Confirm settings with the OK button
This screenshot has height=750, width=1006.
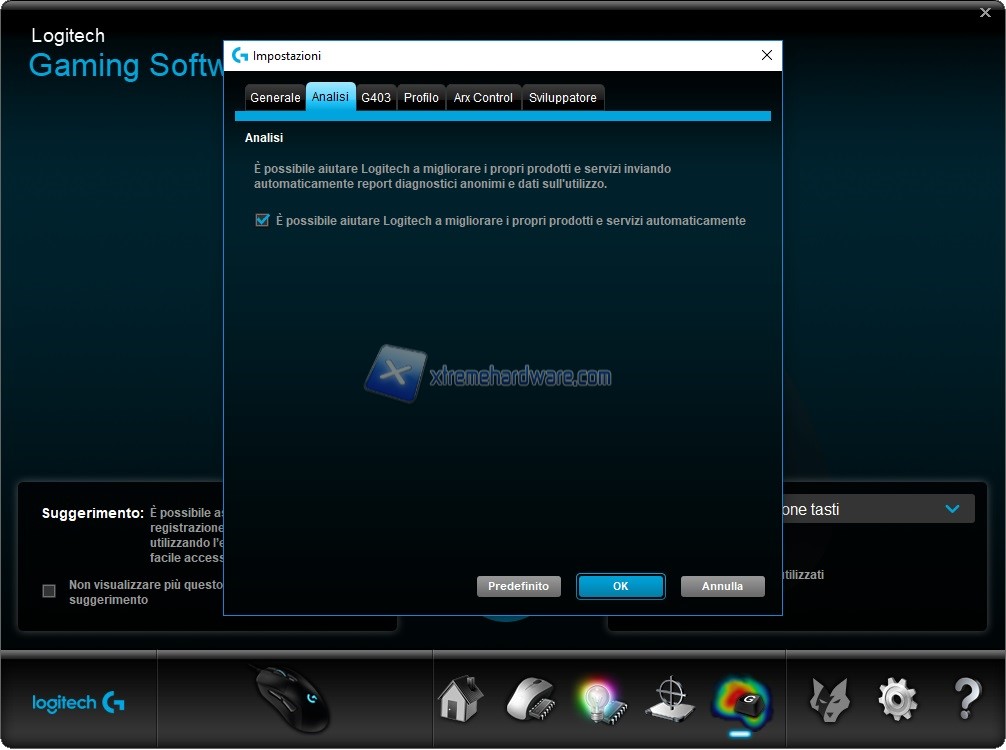pos(620,586)
